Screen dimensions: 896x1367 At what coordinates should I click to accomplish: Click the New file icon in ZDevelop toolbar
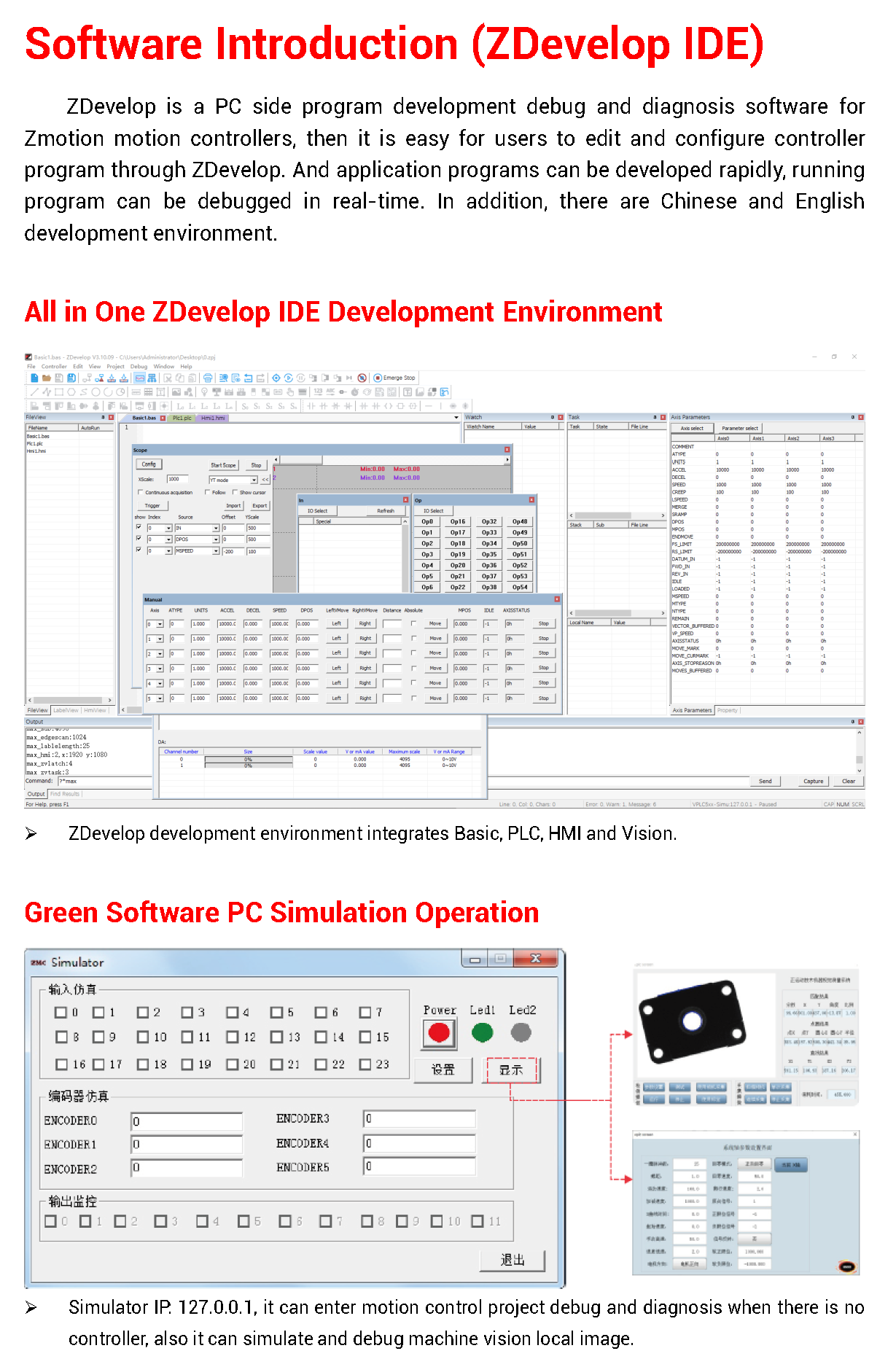pyautogui.click(x=34, y=378)
